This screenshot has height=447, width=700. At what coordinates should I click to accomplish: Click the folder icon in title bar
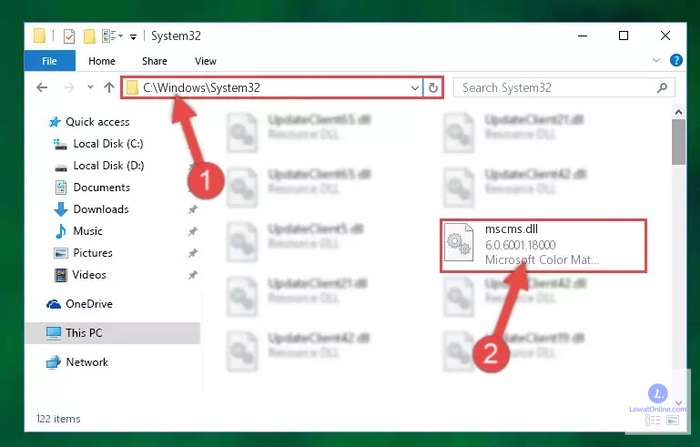click(x=39, y=36)
